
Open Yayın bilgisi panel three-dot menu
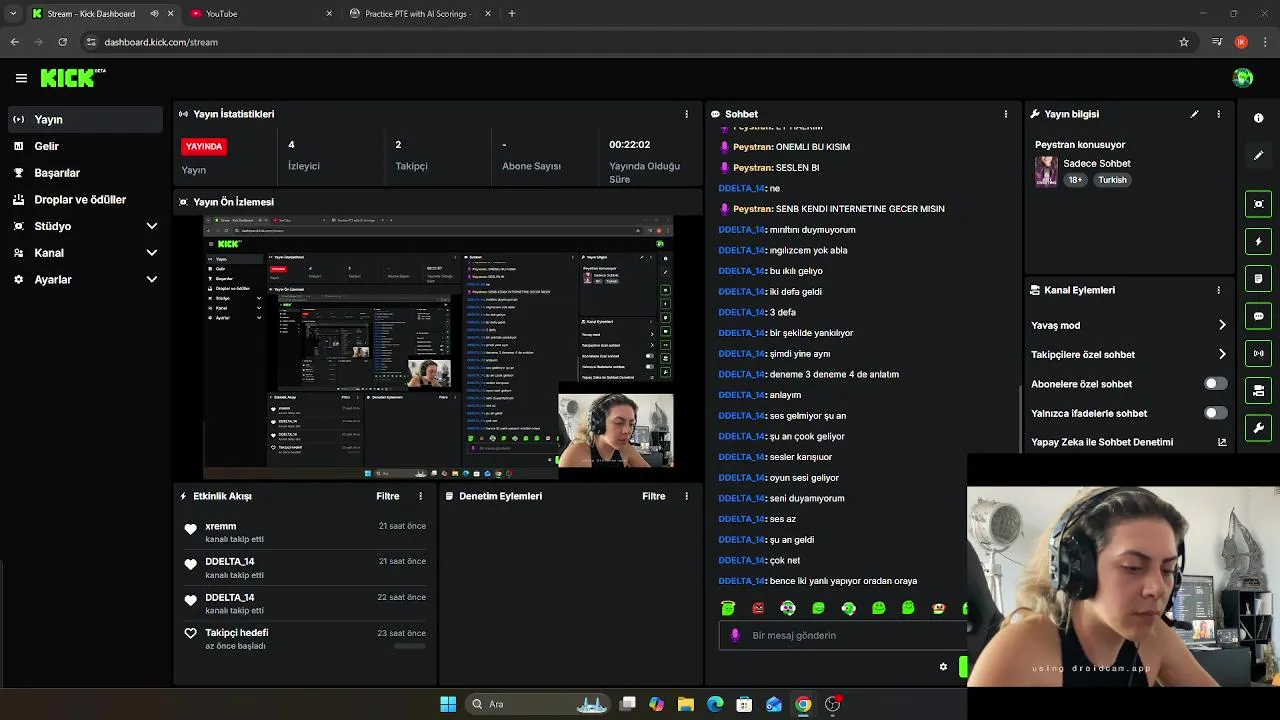pyautogui.click(x=1218, y=114)
